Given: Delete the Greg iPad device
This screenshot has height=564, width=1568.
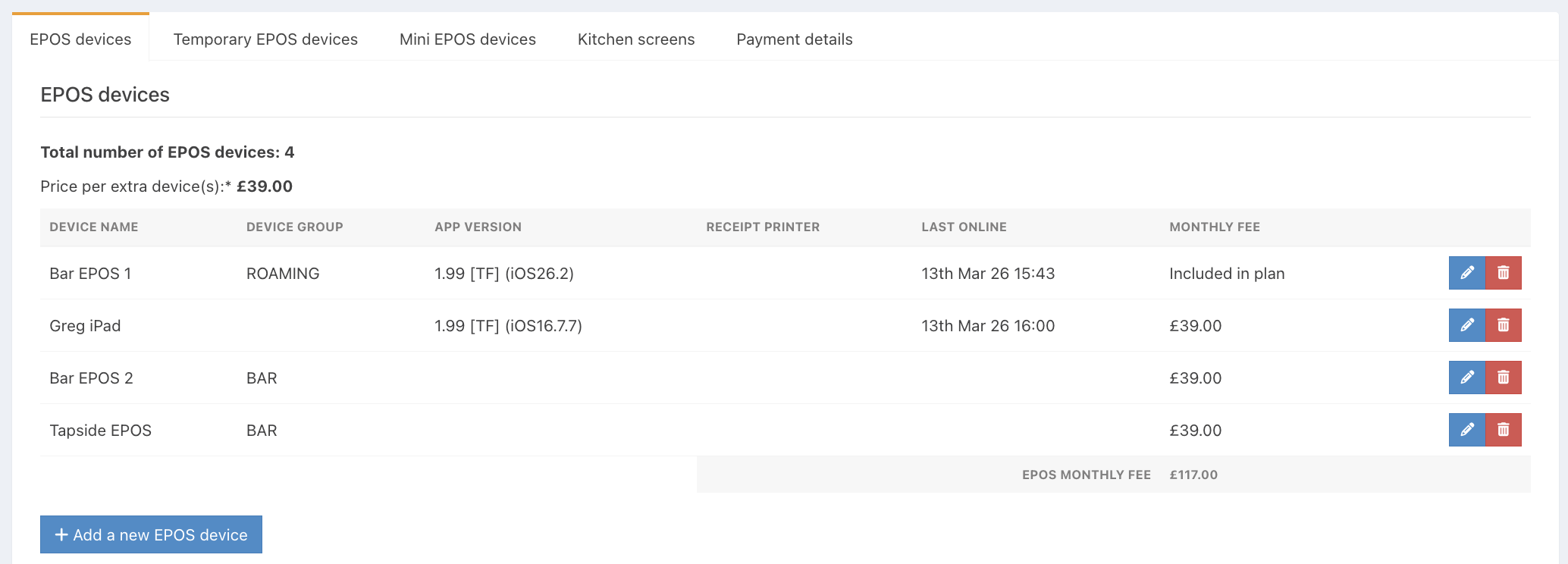Looking at the screenshot, I should coord(1503,325).
